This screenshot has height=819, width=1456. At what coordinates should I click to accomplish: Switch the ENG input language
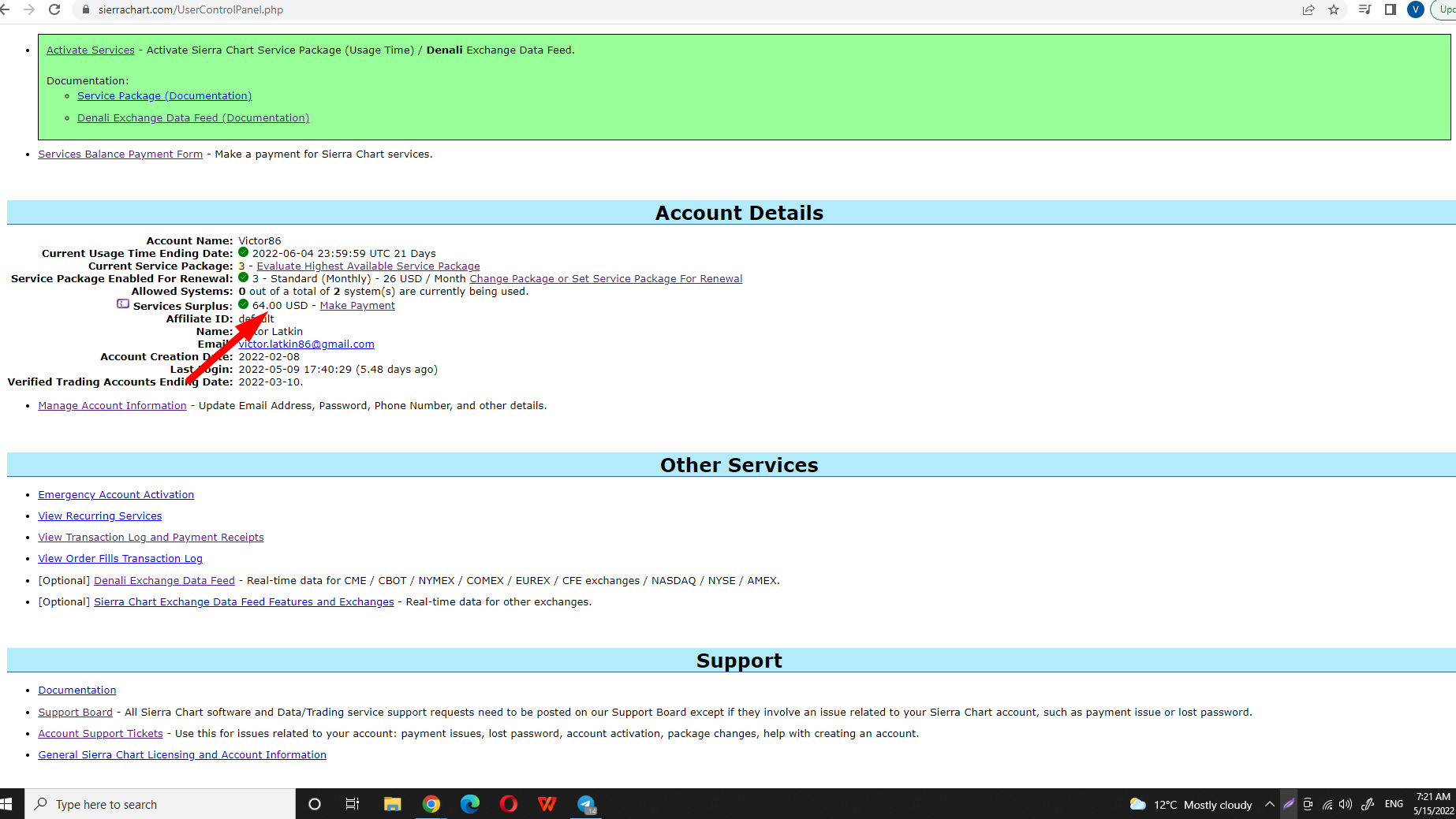click(1394, 804)
